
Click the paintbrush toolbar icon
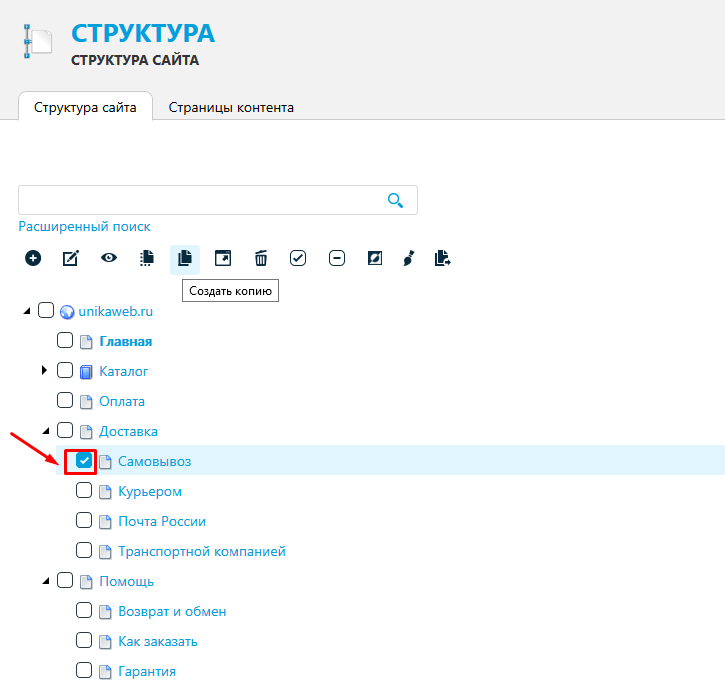[x=409, y=258]
